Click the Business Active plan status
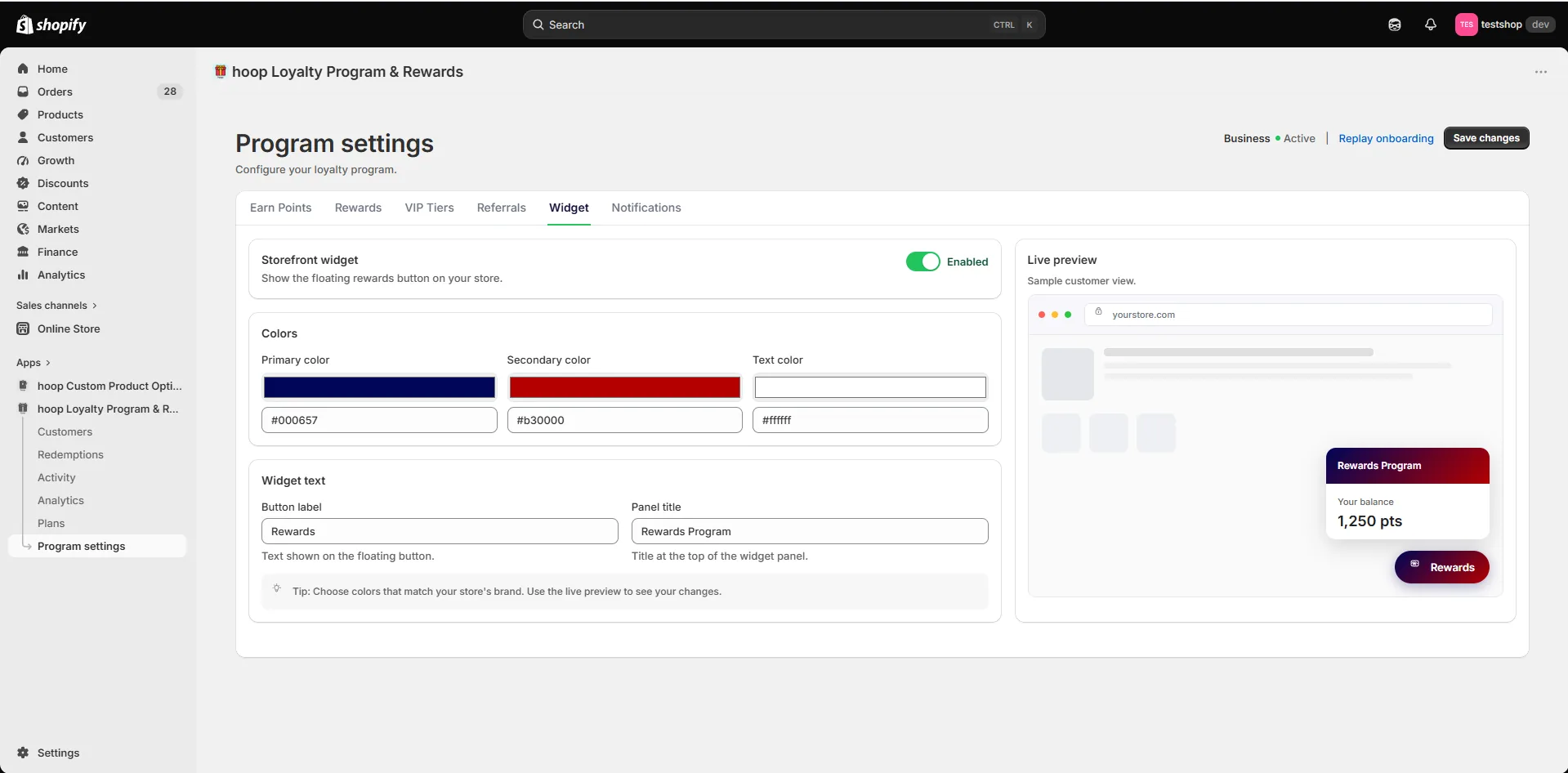Screen dimensions: 1568x773 point(1270,138)
